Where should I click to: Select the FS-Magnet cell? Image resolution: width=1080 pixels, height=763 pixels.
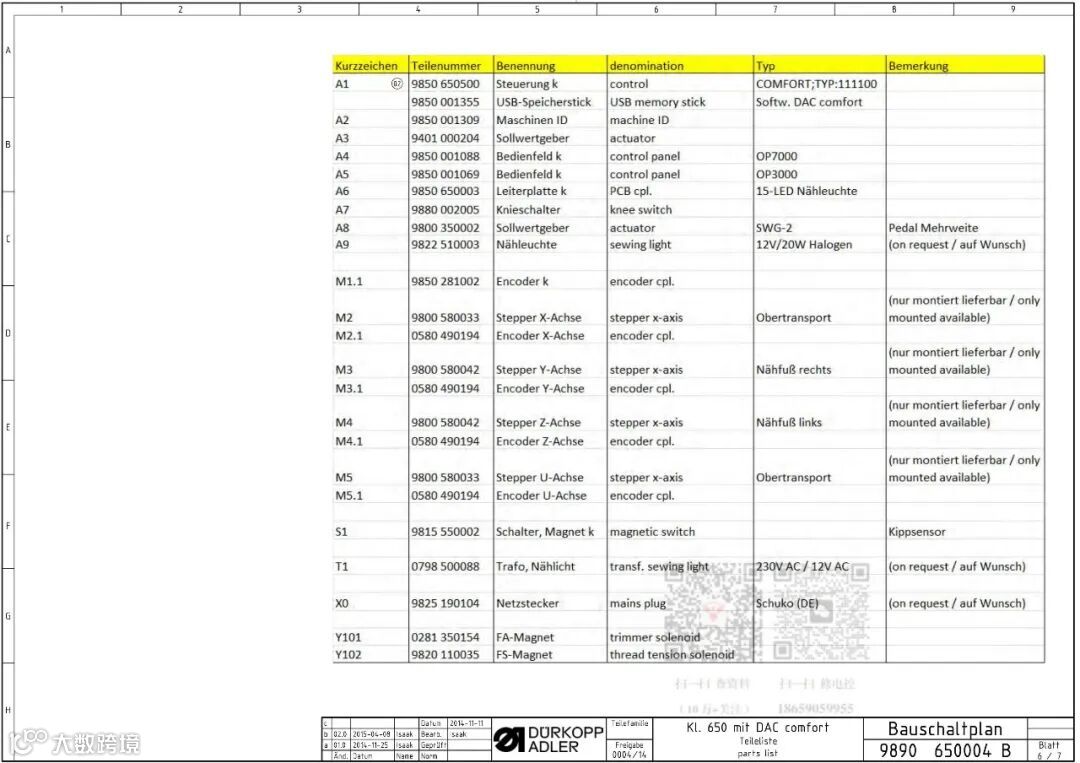[523, 654]
